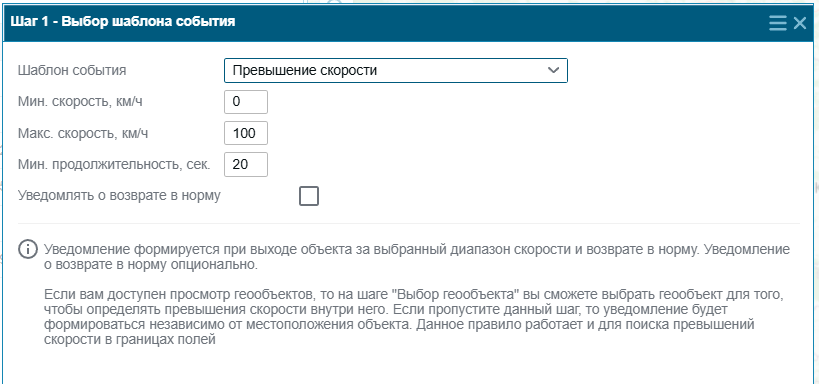This screenshot has height=384, width=819.
Task: Click the Уведомление формируется description paragraph
Action: (416, 257)
